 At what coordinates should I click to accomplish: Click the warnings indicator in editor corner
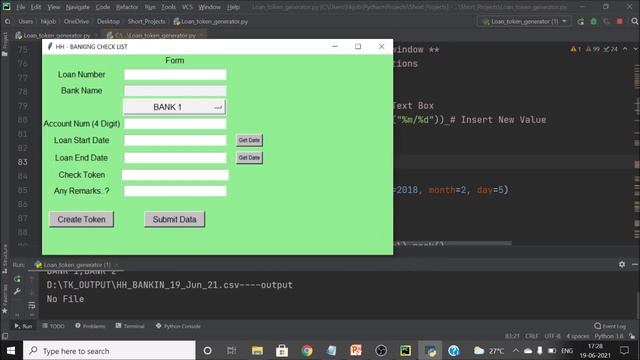pyautogui.click(x=576, y=49)
